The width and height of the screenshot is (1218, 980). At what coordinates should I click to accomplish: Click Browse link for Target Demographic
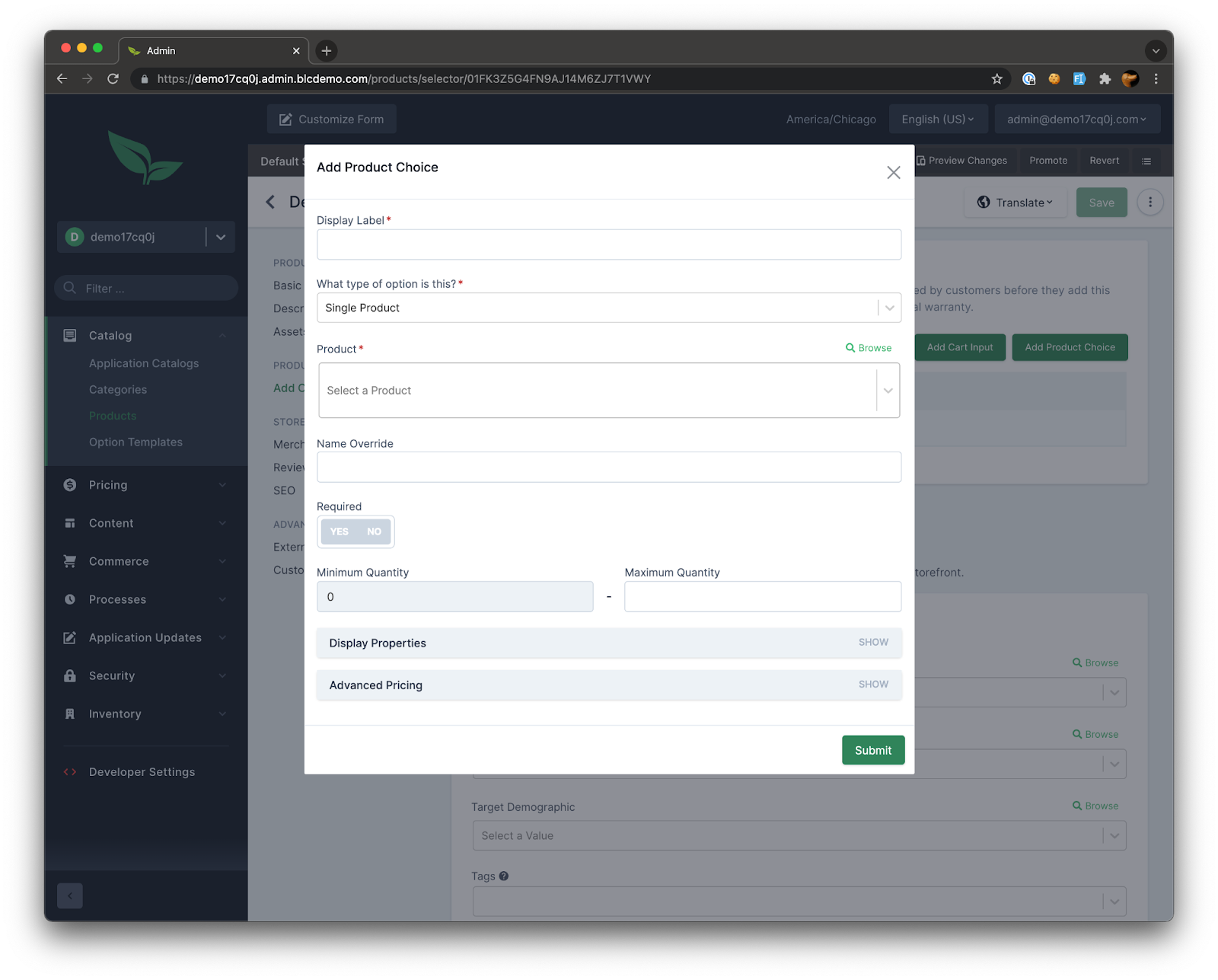[x=1095, y=806]
